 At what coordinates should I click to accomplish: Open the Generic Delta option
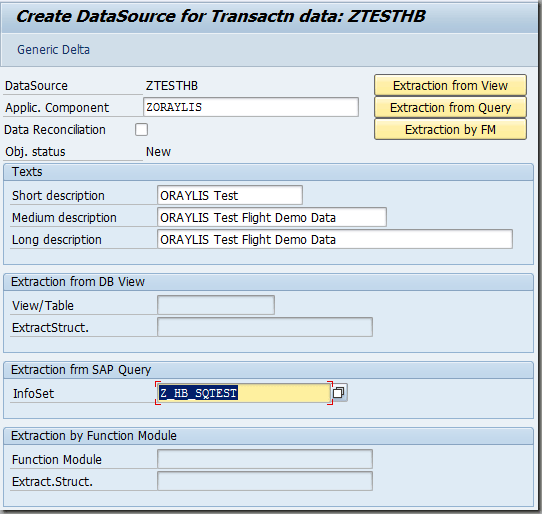(54, 50)
